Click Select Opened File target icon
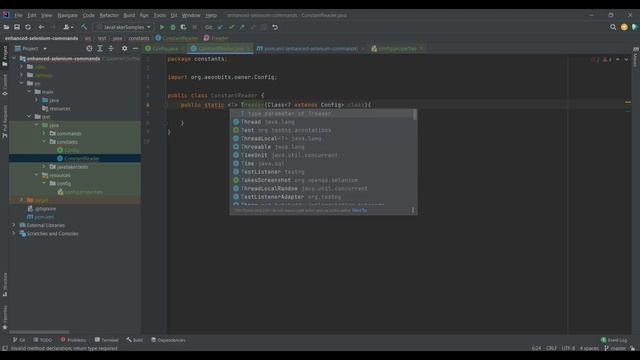This screenshot has width=640, height=360. click(x=89, y=48)
